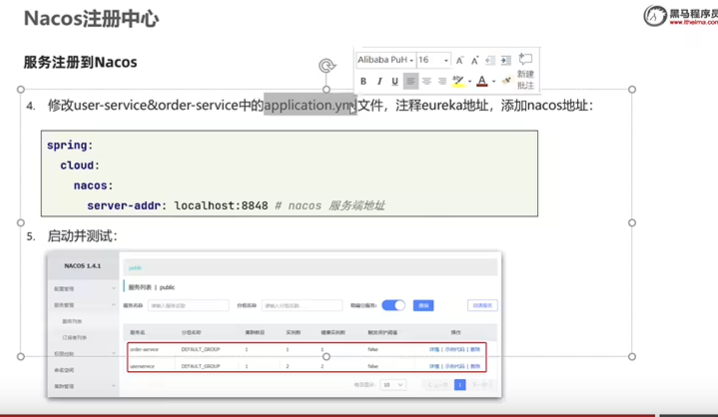The width and height of the screenshot is (718, 417).
Task: Click the blue query button in the Nacos screenshot
Action: point(423,305)
